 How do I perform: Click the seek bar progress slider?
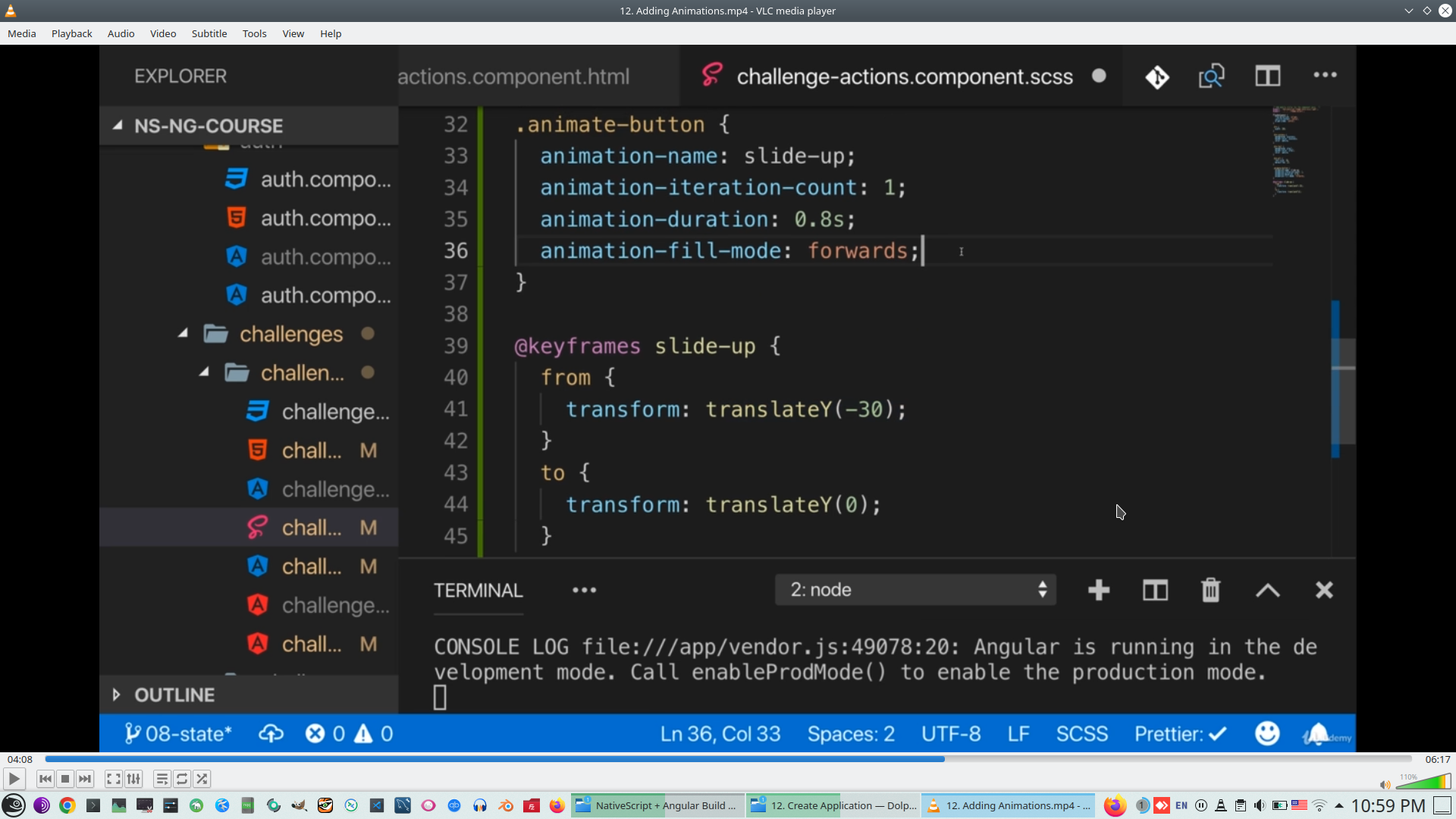click(728, 759)
